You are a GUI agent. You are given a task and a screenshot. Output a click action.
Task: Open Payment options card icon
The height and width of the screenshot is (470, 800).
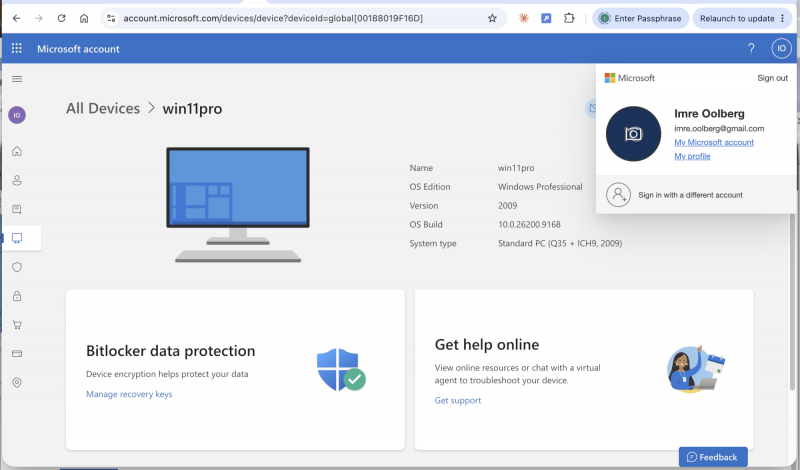tap(17, 354)
